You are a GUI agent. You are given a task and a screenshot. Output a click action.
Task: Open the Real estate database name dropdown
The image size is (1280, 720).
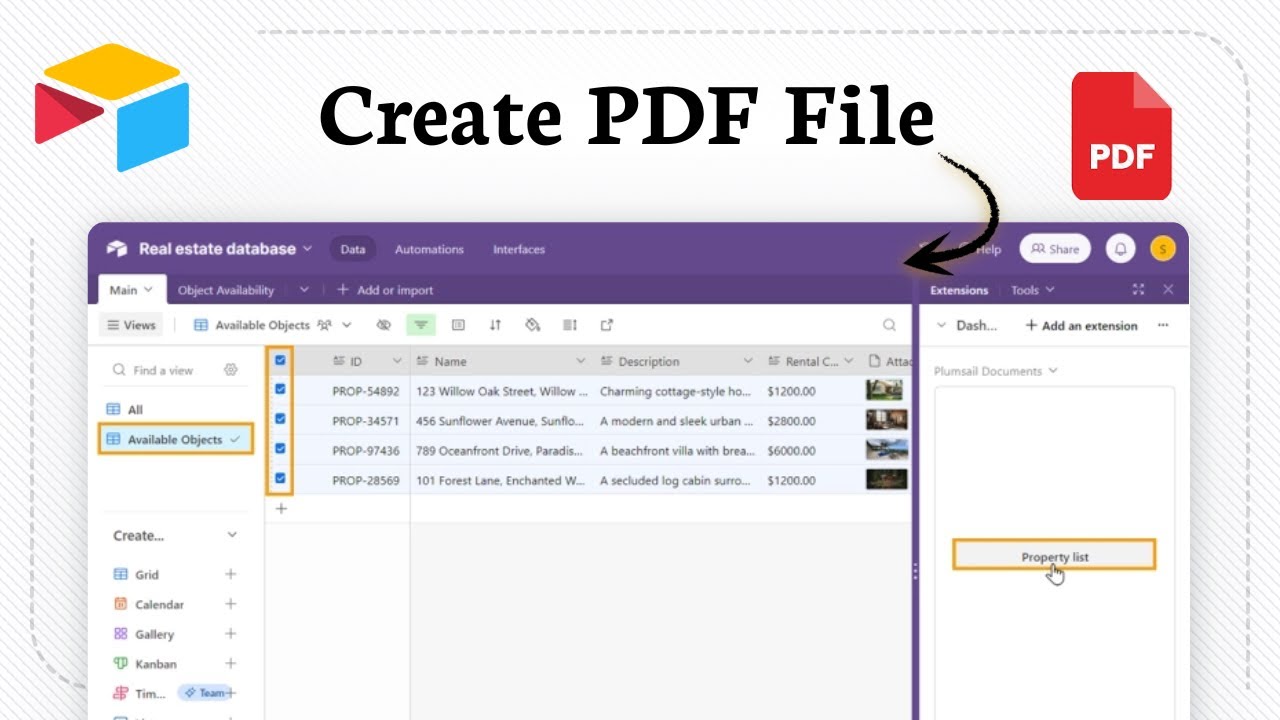307,249
